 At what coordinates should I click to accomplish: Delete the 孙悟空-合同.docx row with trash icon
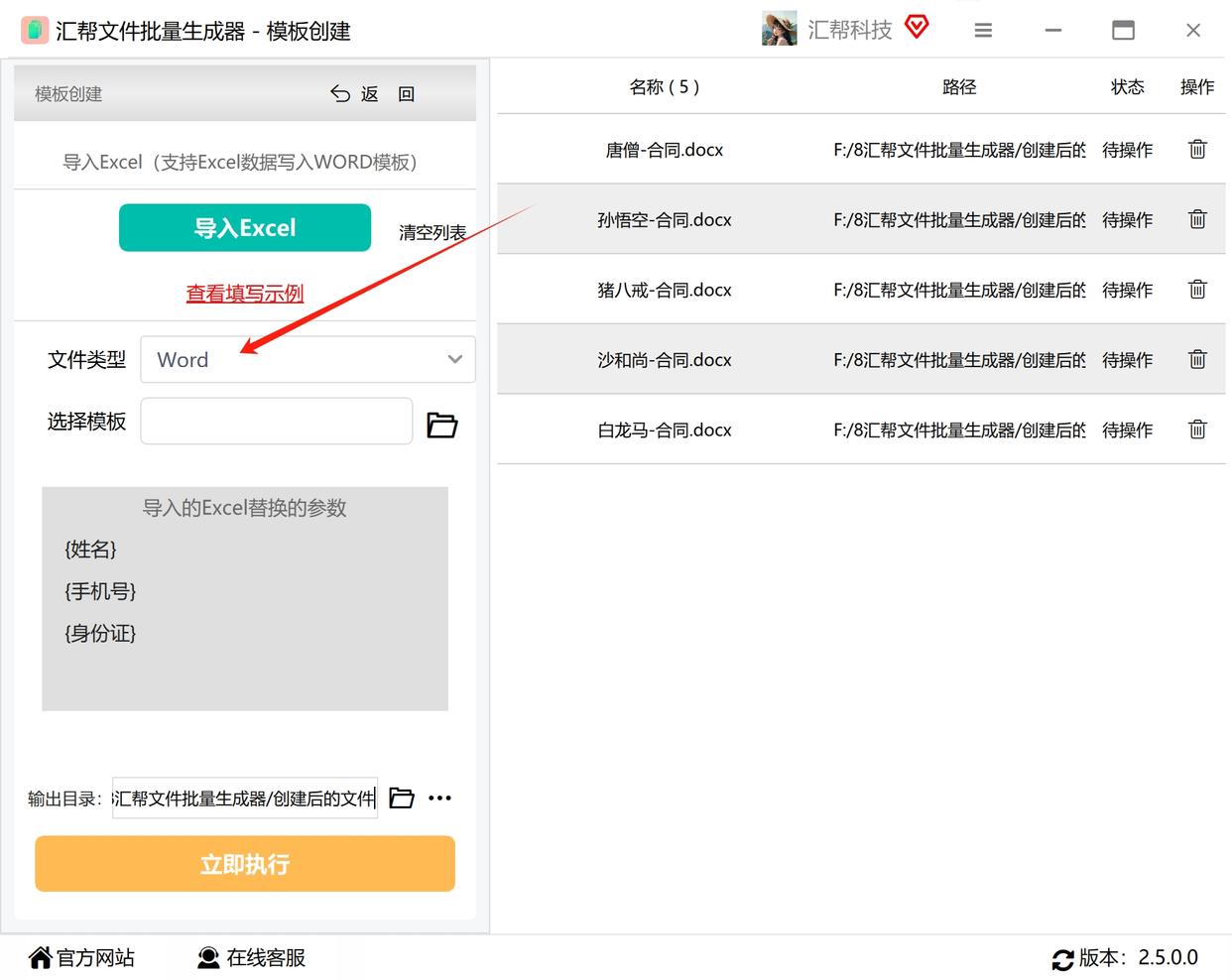click(1197, 219)
